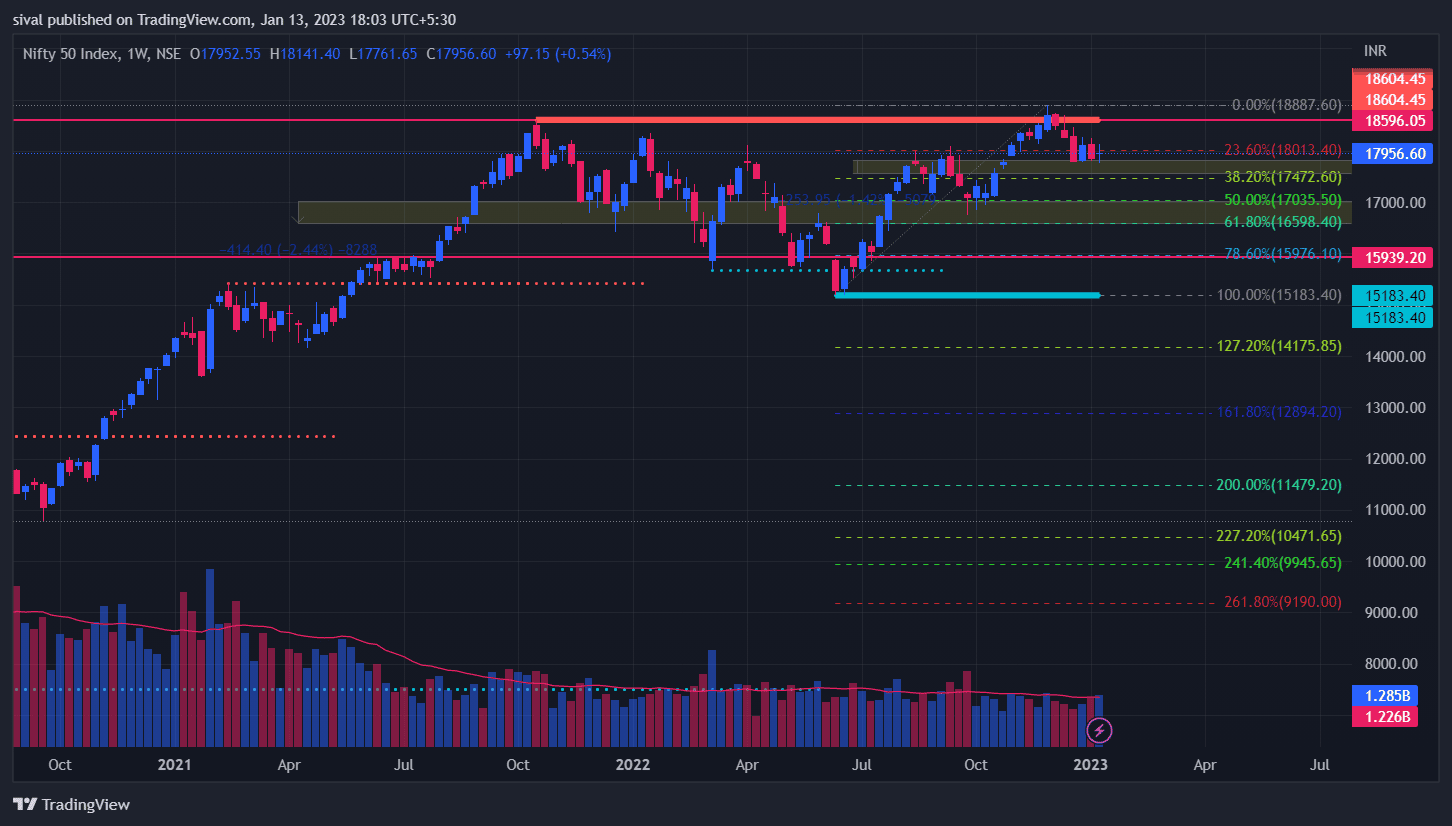Click the 1.285B volume label

(1384, 695)
